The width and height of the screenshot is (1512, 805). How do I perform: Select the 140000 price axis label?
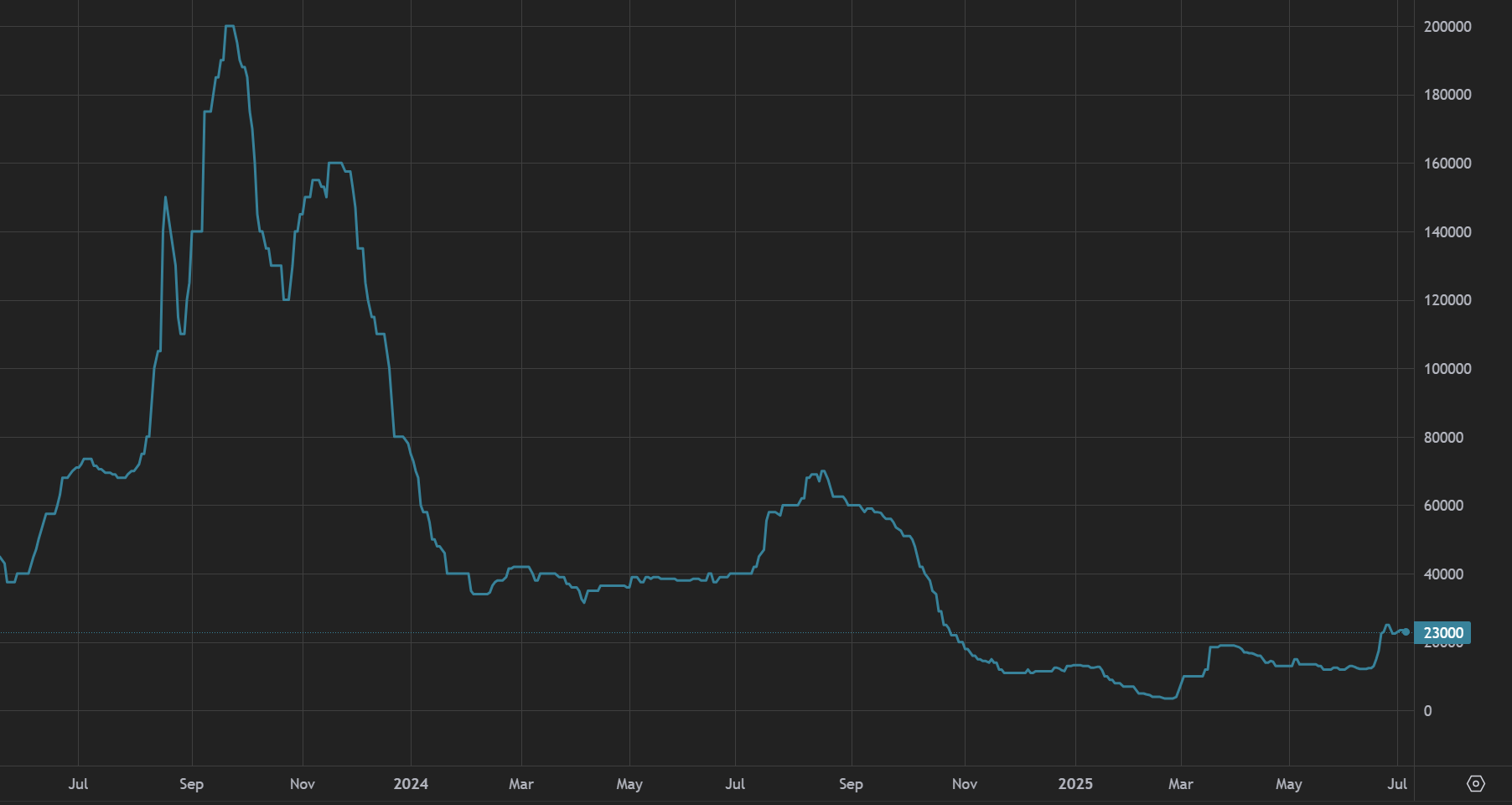pos(1447,232)
